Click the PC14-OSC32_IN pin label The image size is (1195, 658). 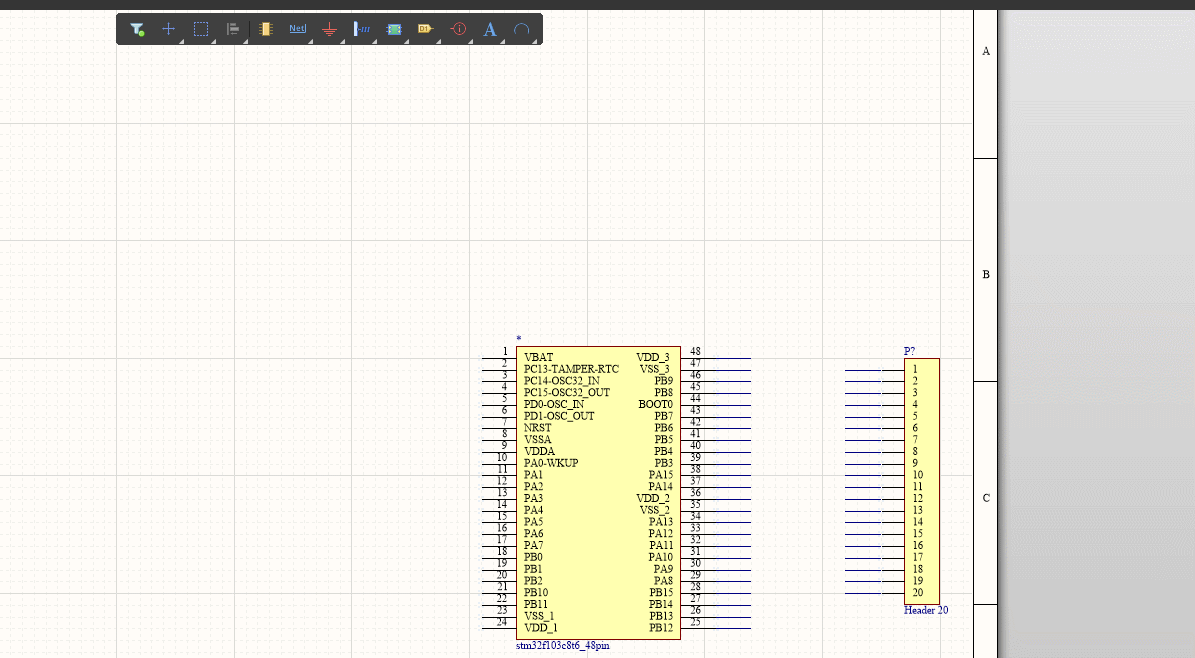pyautogui.click(x=562, y=380)
